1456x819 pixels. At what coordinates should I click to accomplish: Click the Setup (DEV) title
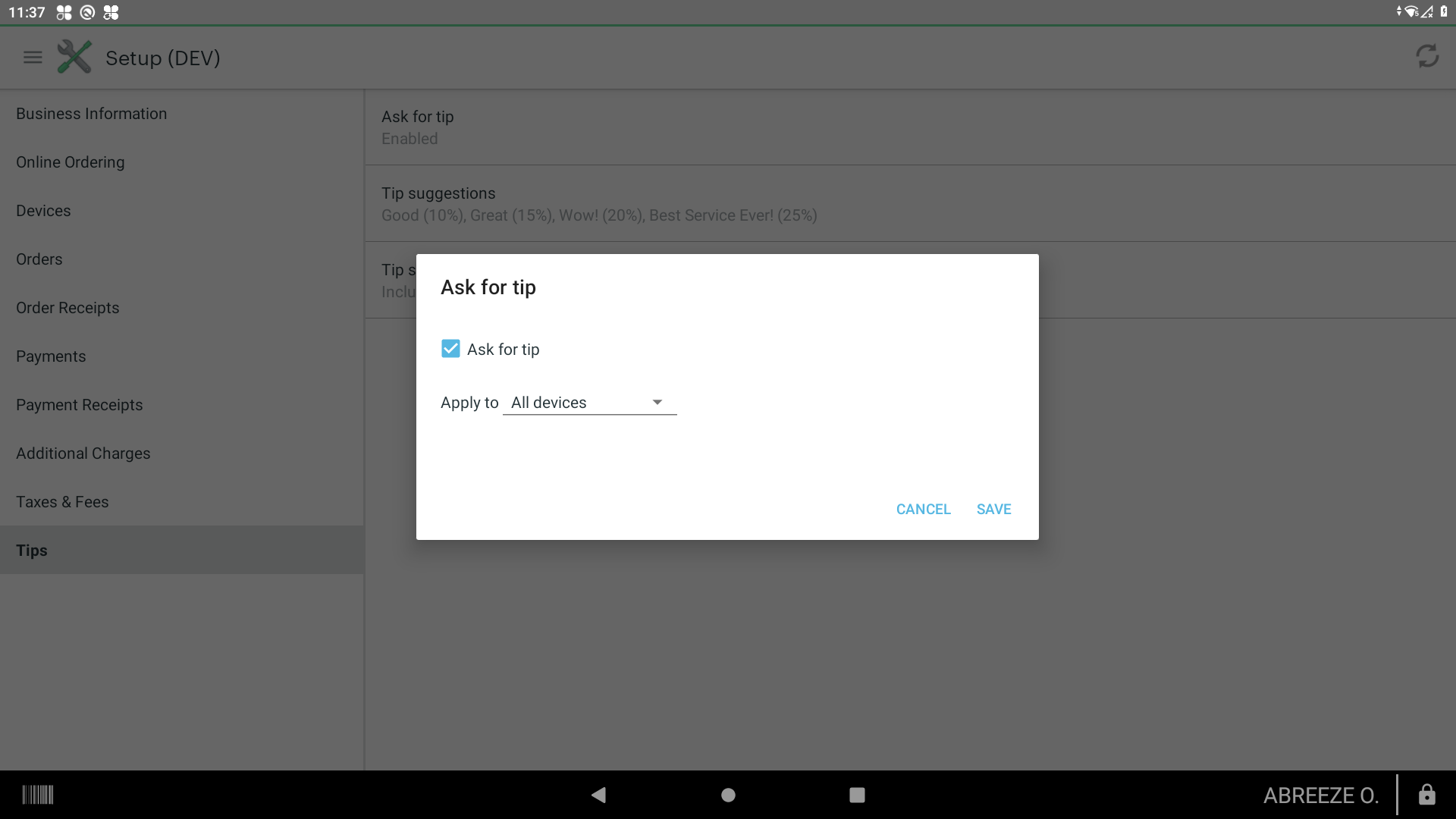163,58
